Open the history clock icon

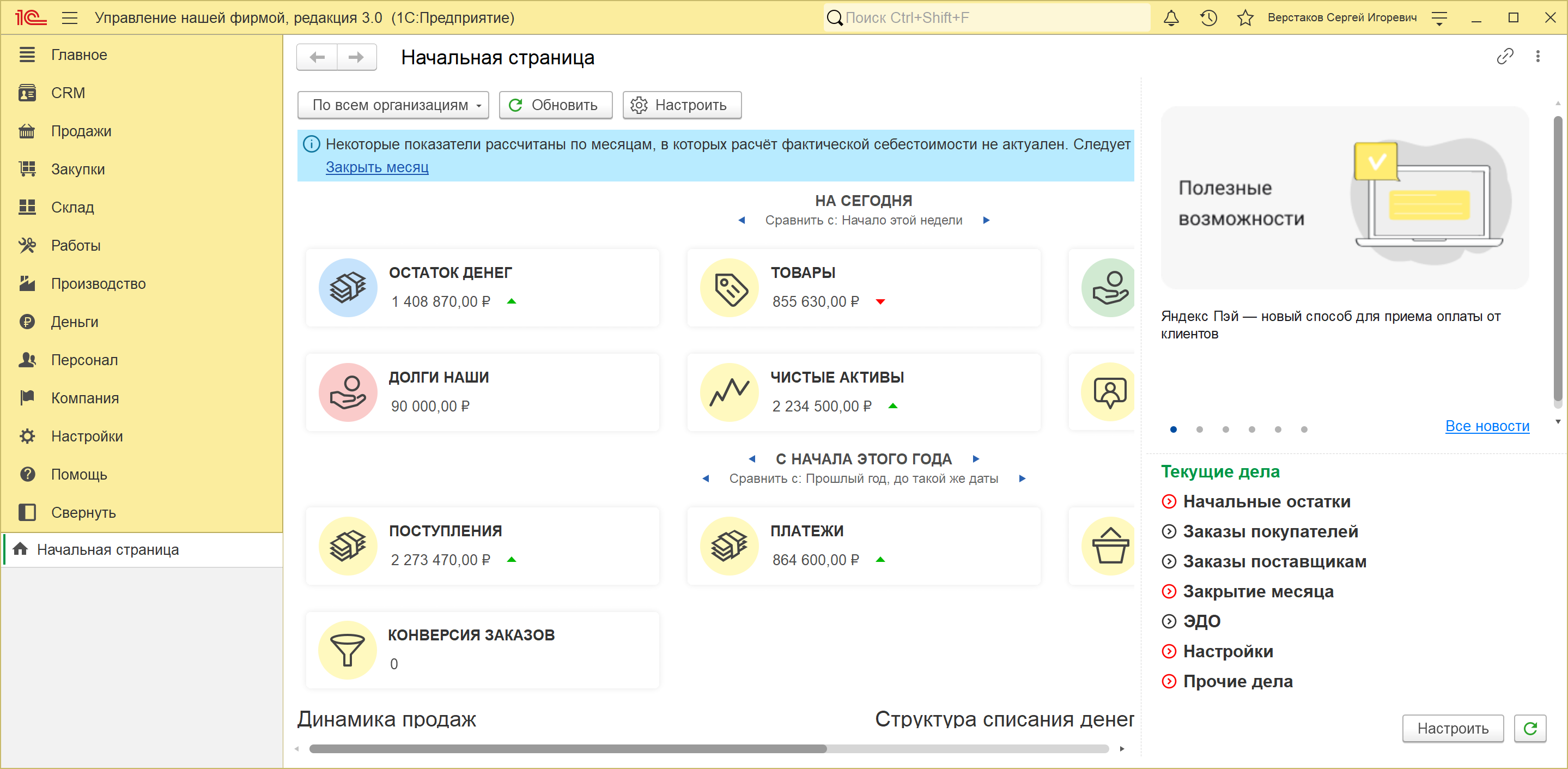coord(1208,17)
